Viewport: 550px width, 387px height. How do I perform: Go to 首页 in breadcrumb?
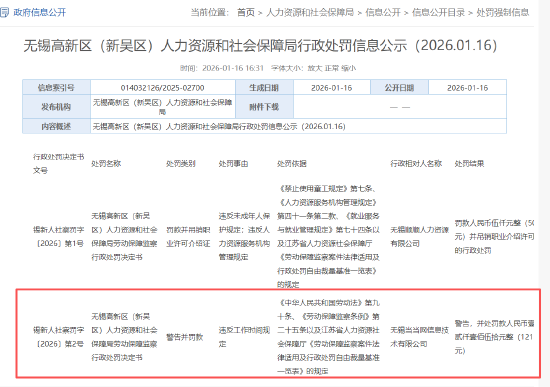point(246,13)
